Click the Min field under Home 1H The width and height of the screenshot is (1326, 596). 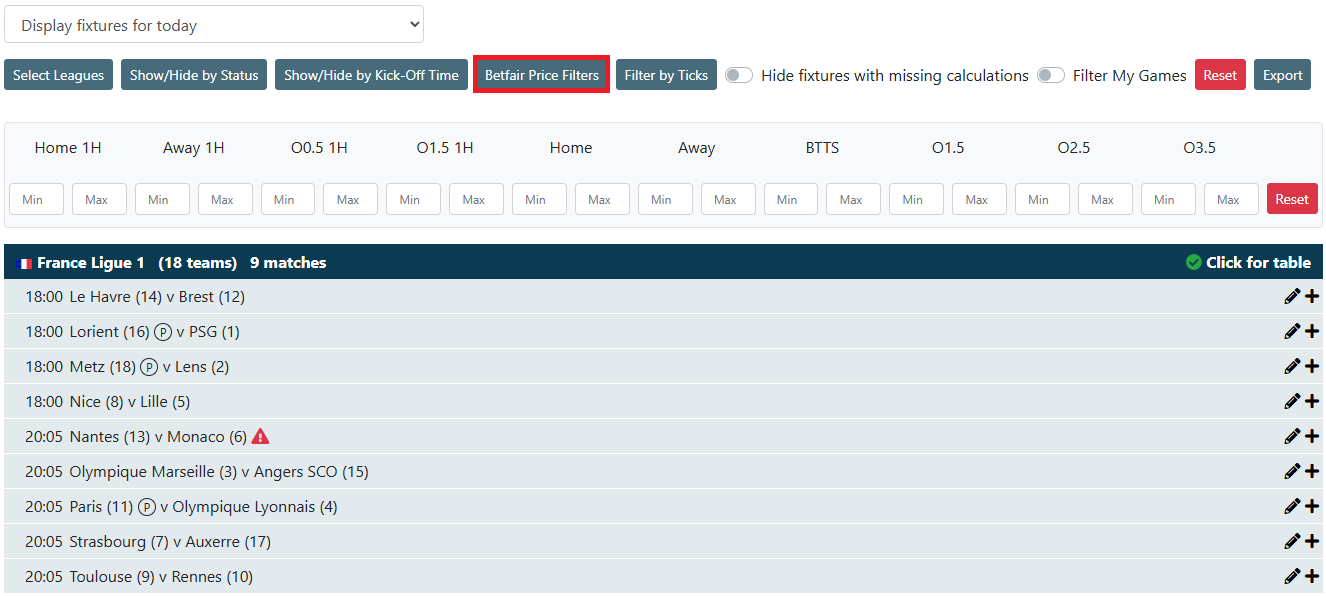pyautogui.click(x=36, y=199)
